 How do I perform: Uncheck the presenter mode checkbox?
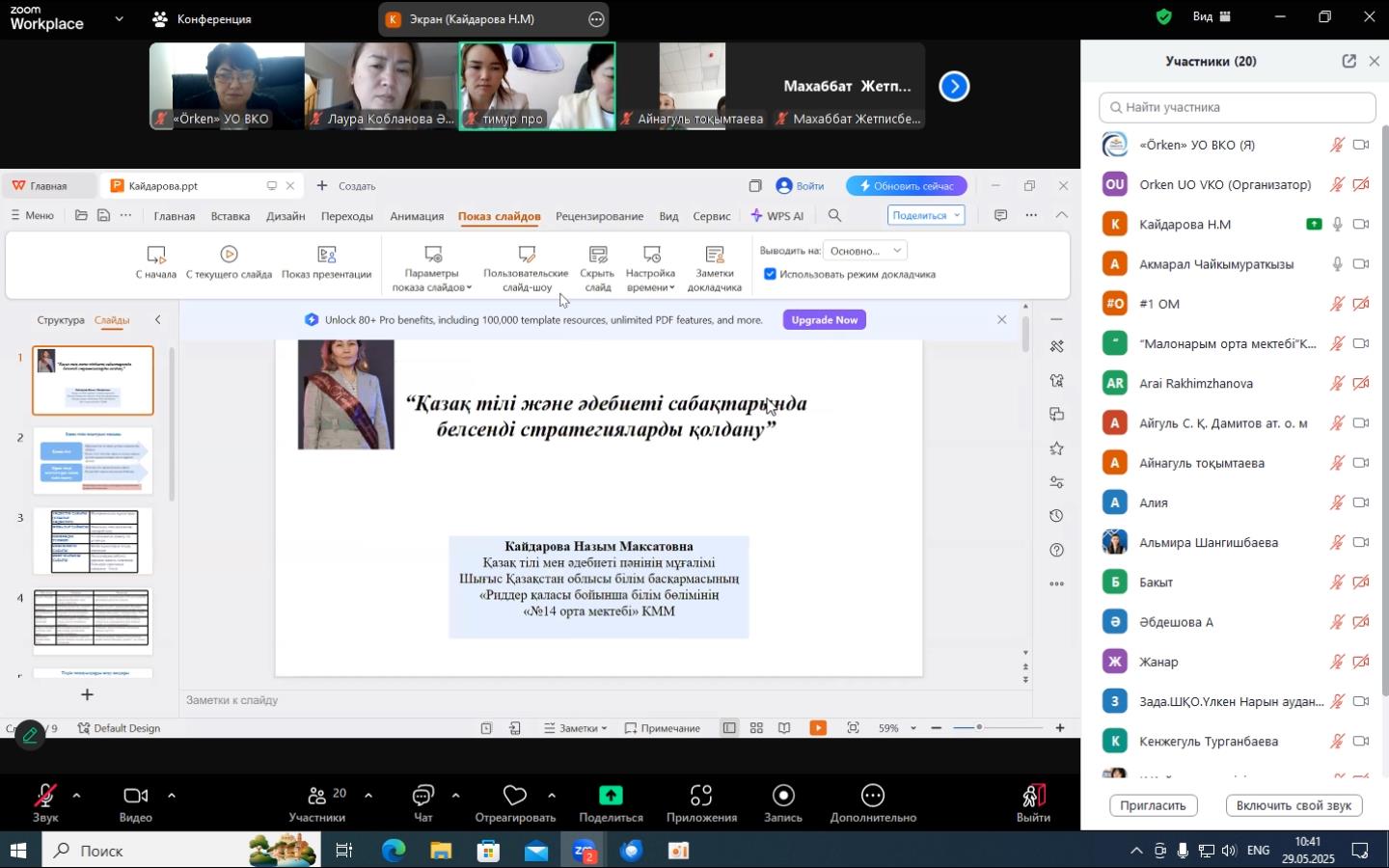pos(770,274)
